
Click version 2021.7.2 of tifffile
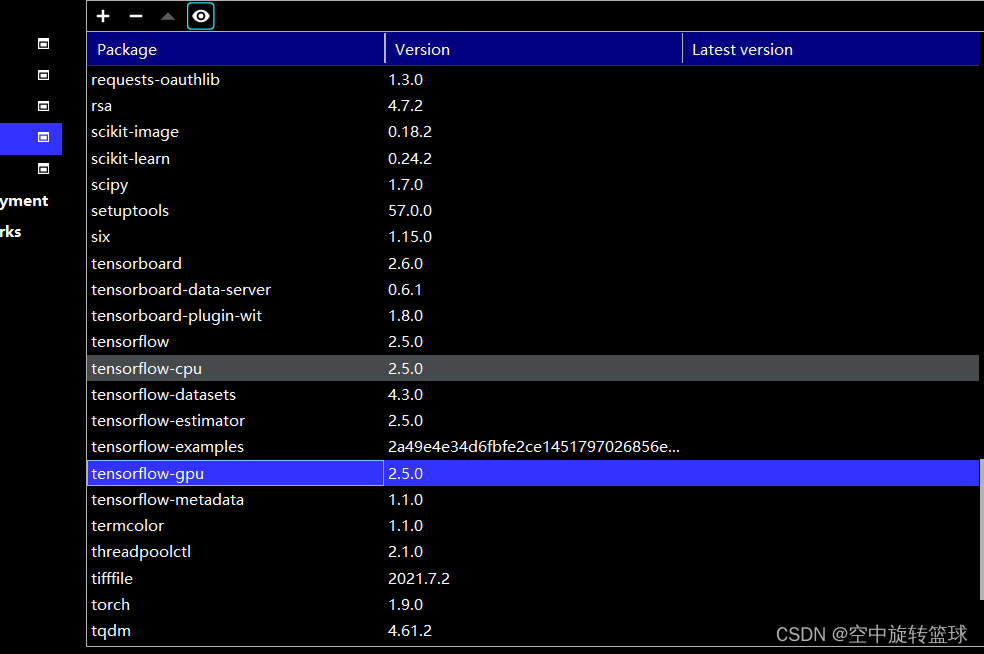(x=419, y=579)
